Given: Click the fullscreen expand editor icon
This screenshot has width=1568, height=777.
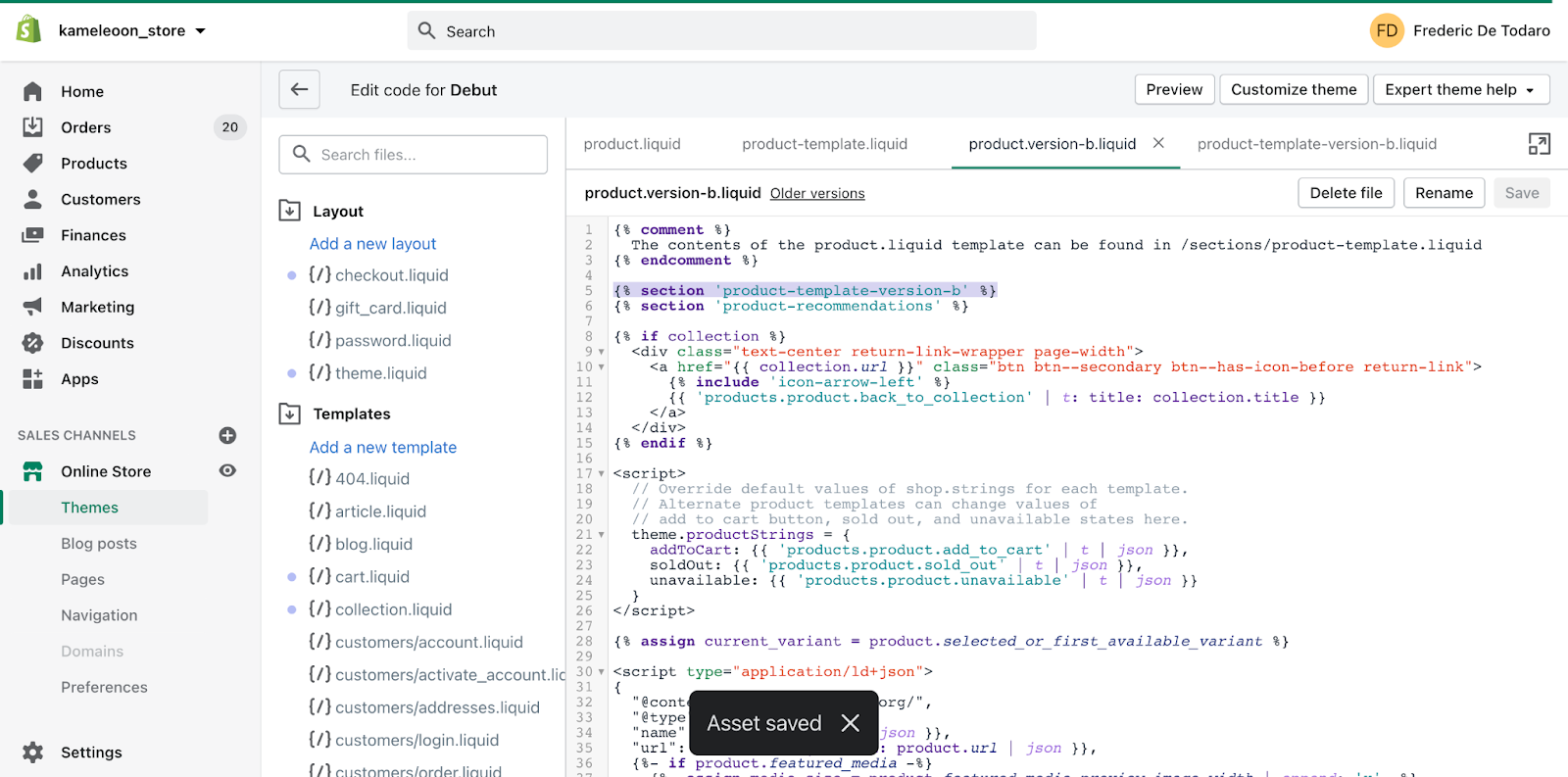Looking at the screenshot, I should (x=1539, y=144).
